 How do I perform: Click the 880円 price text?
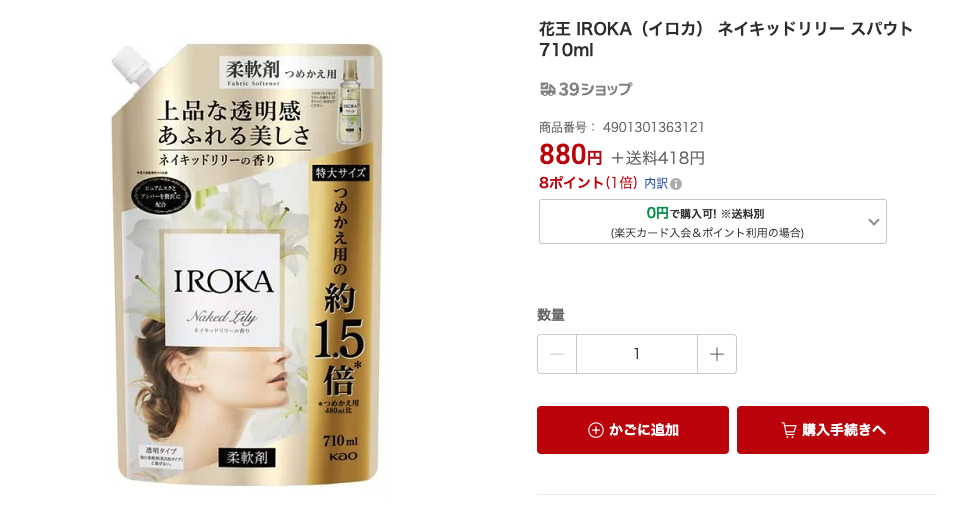coord(571,155)
